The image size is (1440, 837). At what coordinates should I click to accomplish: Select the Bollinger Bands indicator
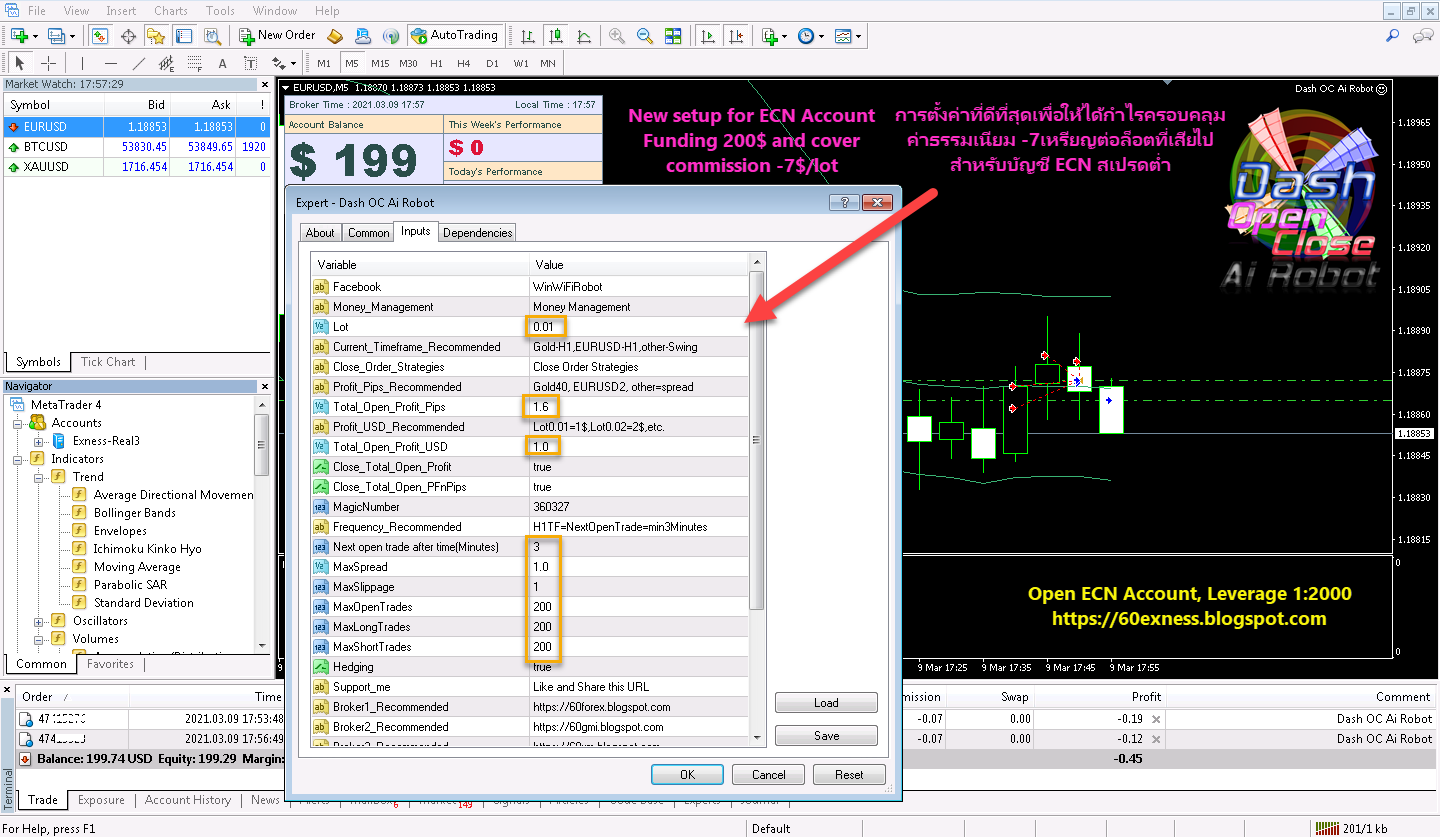(x=134, y=513)
